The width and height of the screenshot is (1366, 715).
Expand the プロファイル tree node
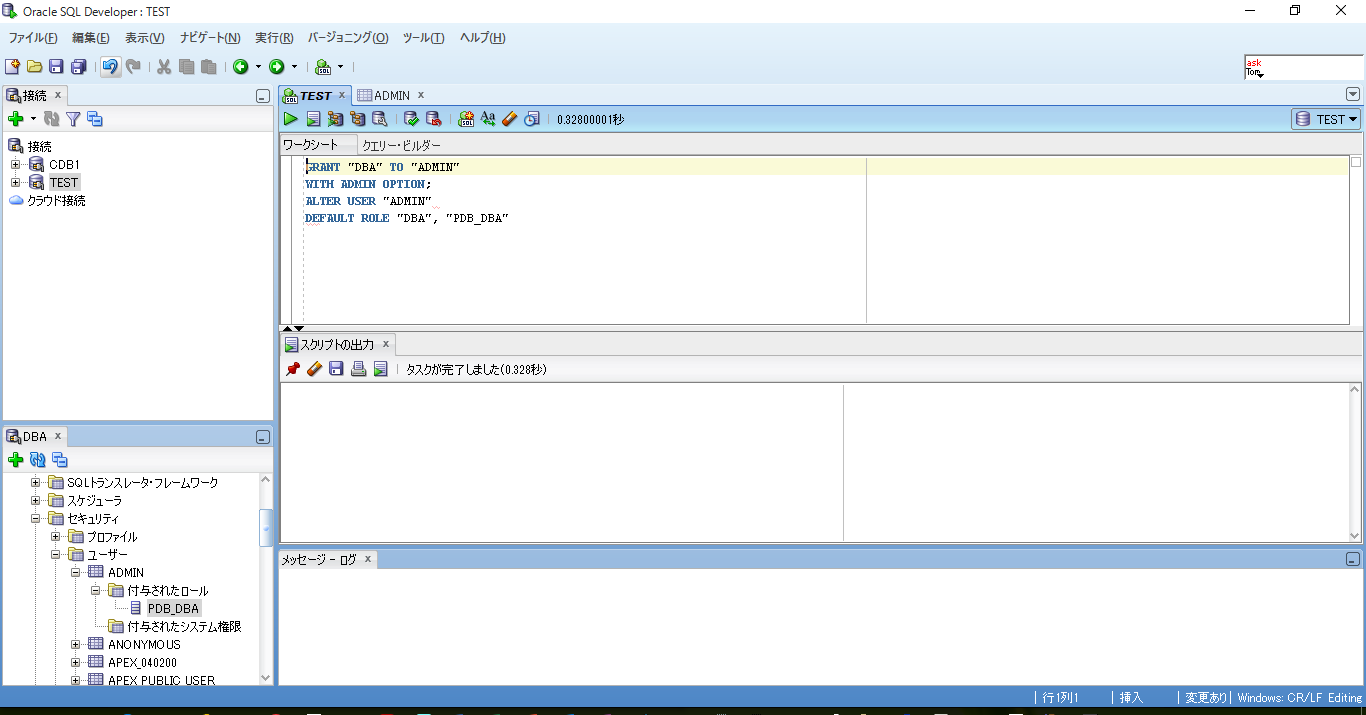coord(56,536)
